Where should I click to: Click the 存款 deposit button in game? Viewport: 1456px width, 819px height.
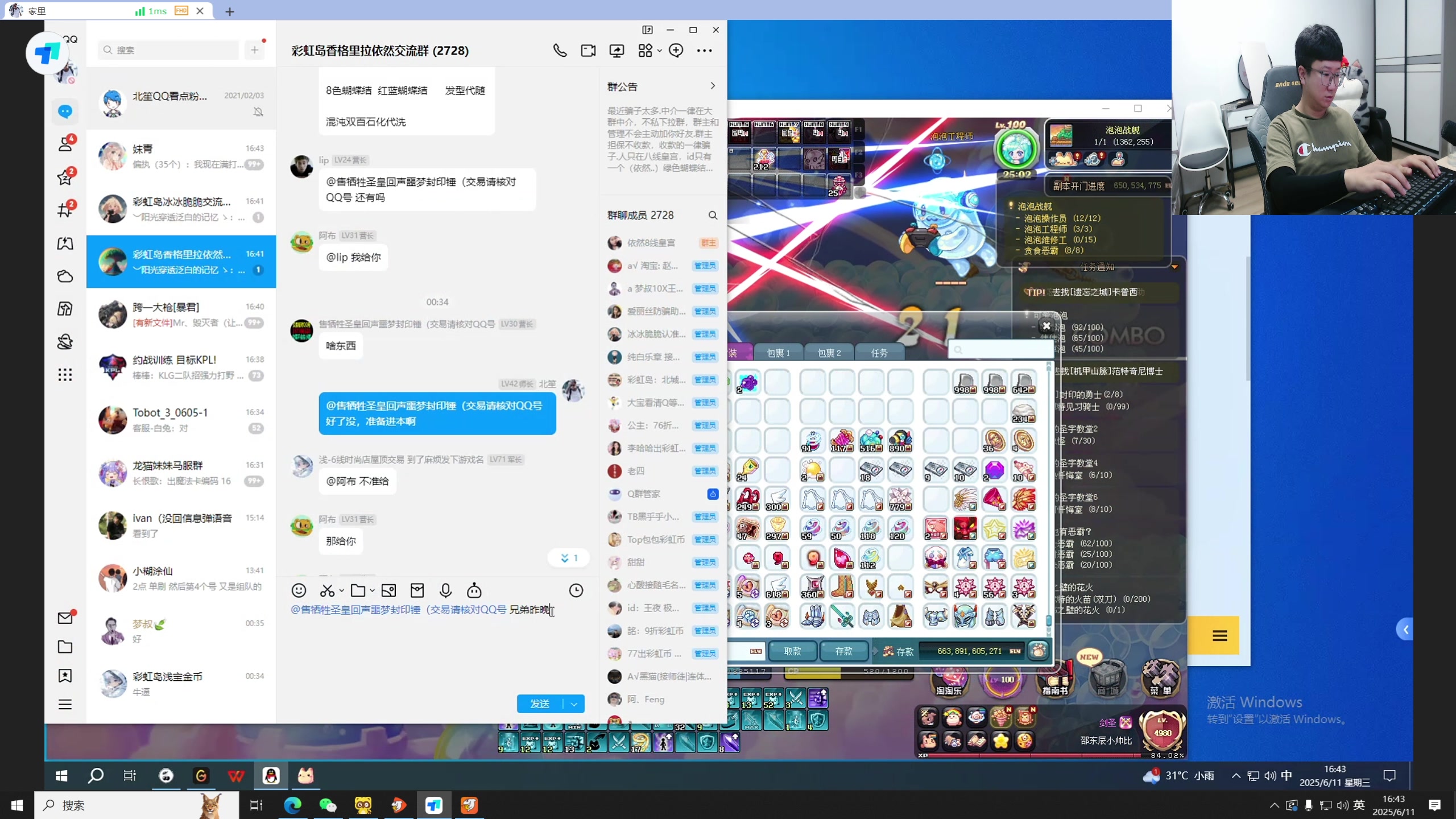coord(843,651)
